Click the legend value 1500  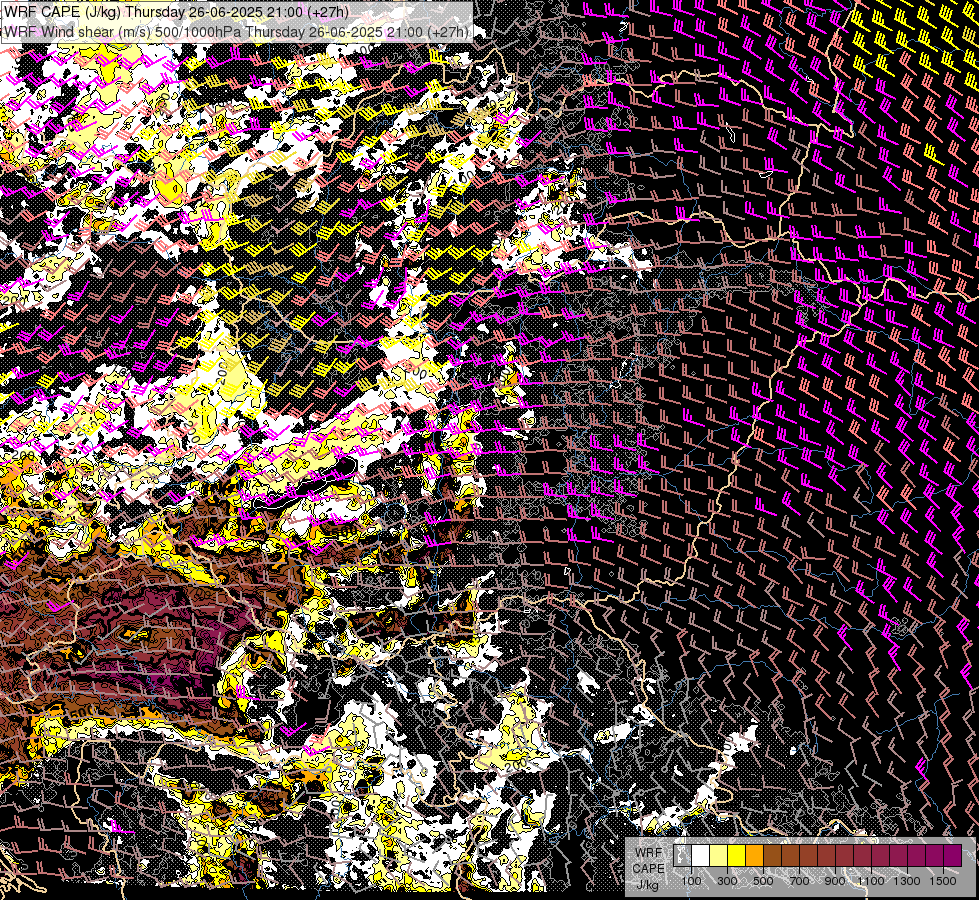click(x=943, y=881)
